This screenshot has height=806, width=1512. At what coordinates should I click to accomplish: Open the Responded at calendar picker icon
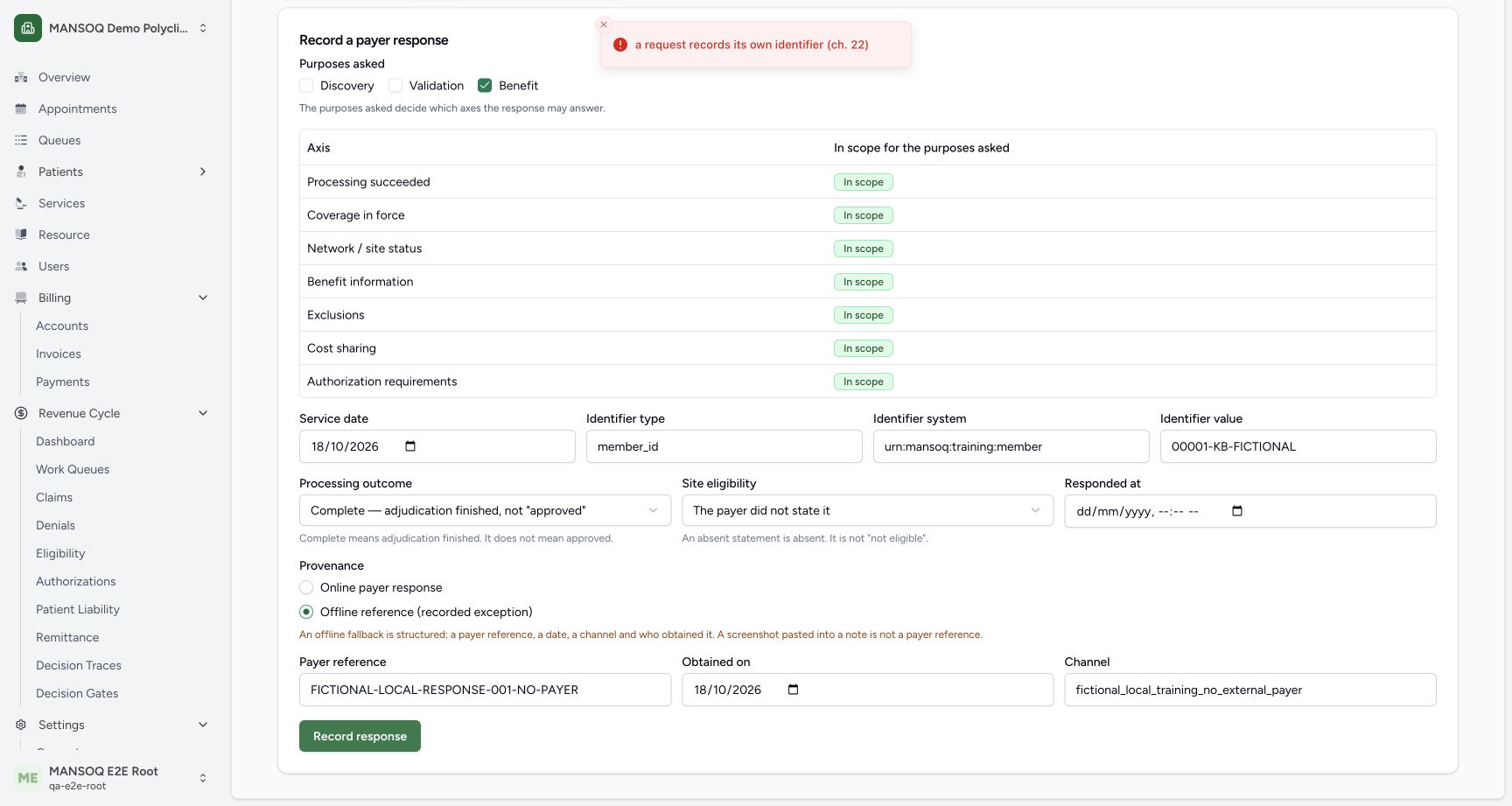pos(1237,511)
